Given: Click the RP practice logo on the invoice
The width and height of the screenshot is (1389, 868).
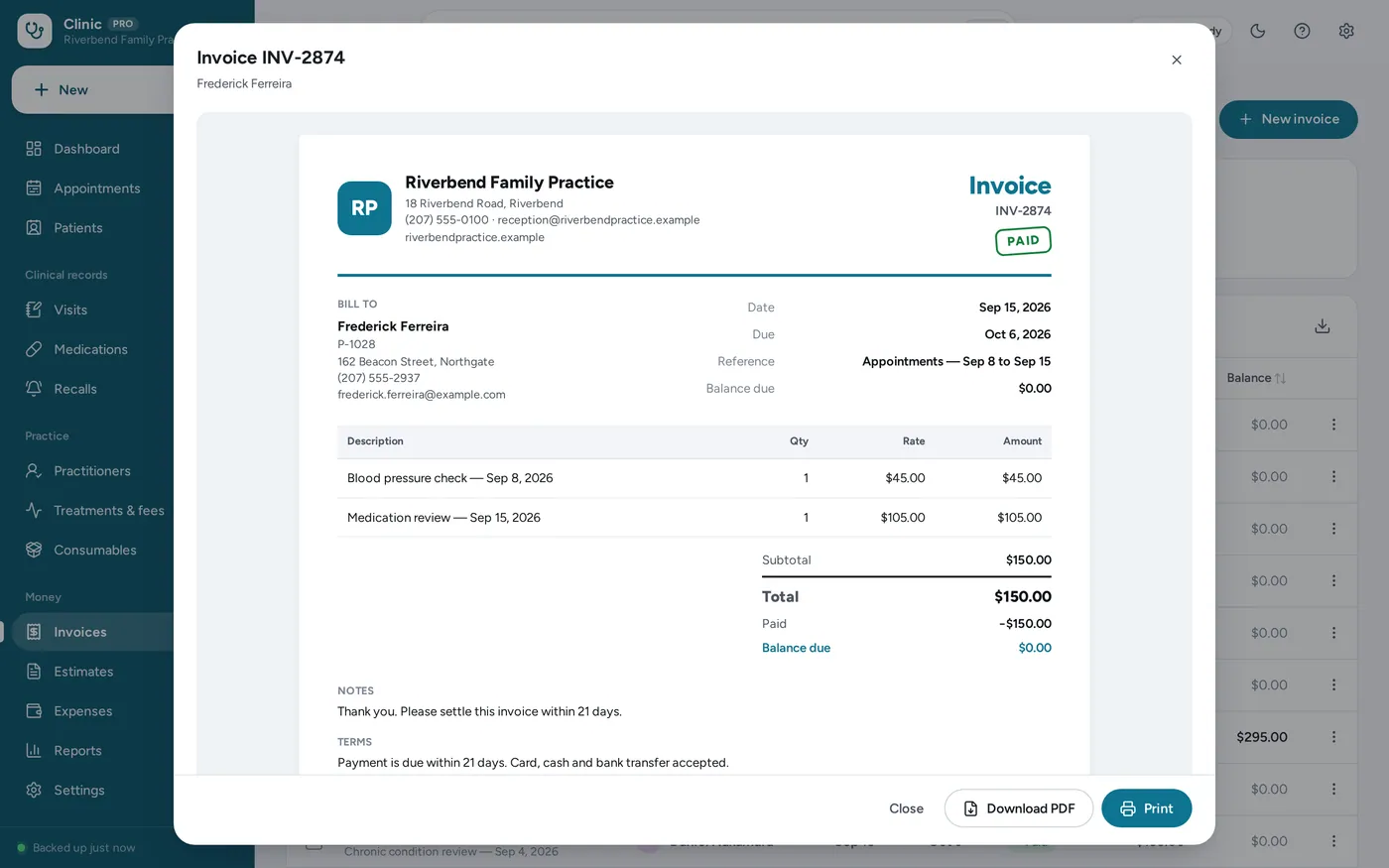Looking at the screenshot, I should [x=364, y=208].
